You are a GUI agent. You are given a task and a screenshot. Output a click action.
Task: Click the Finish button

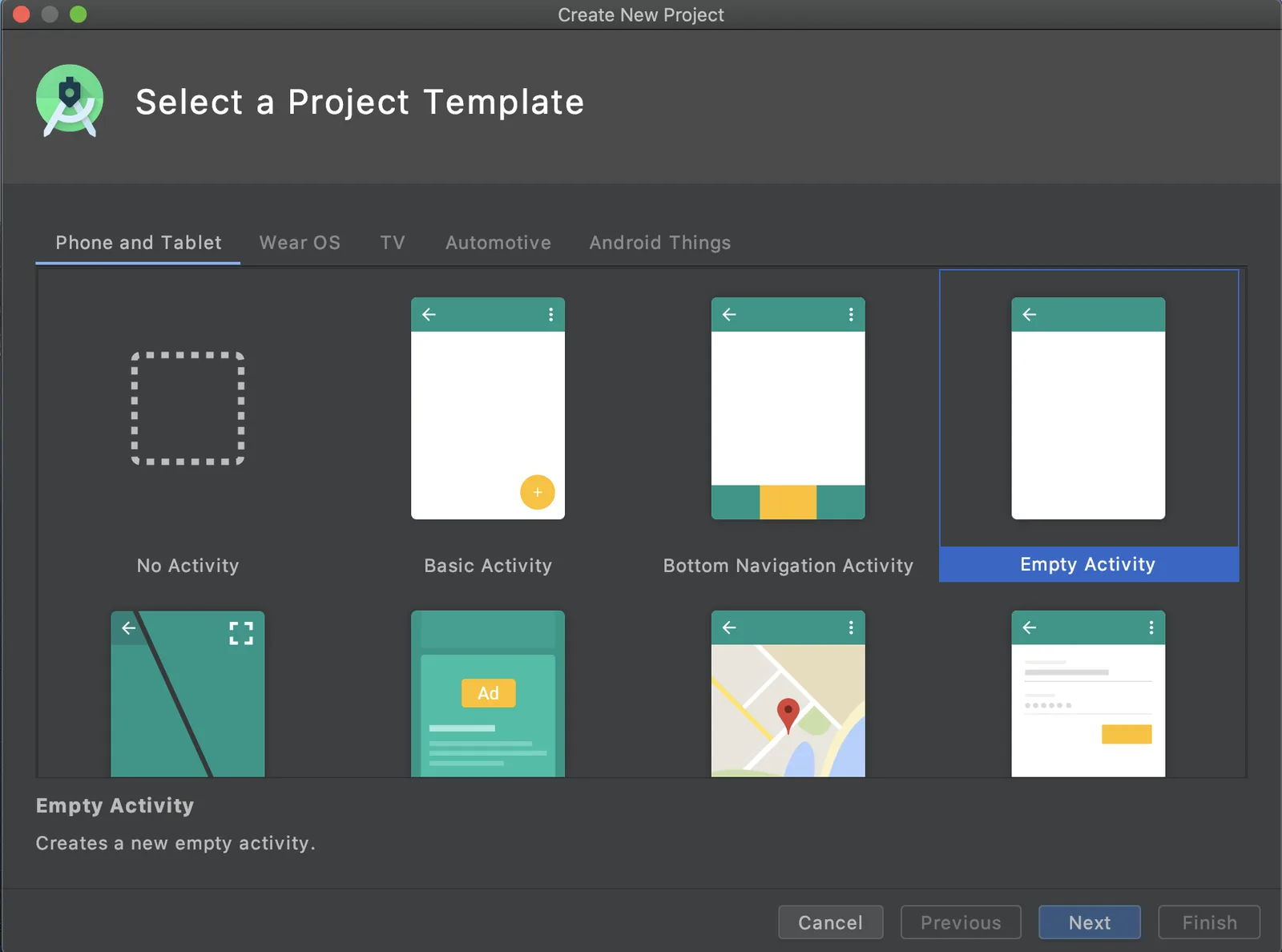pos(1209,922)
